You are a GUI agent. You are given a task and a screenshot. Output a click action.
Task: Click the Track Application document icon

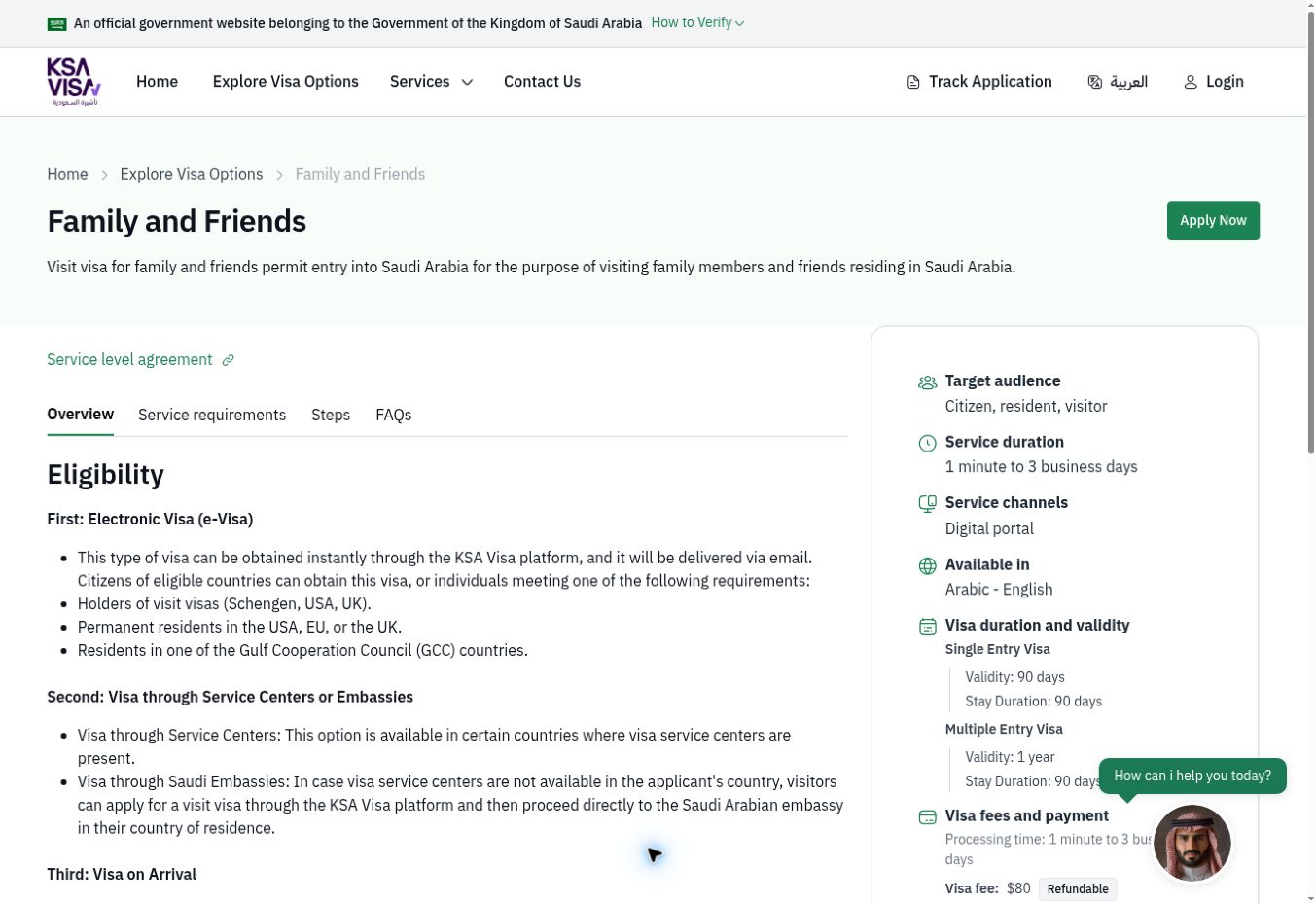913,83
